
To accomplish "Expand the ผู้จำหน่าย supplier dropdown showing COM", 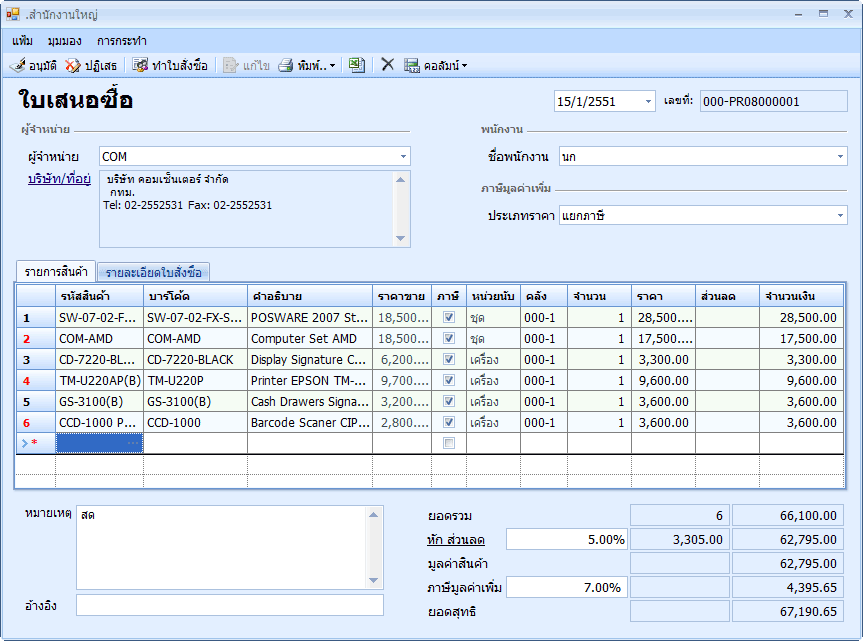I will [x=403, y=156].
